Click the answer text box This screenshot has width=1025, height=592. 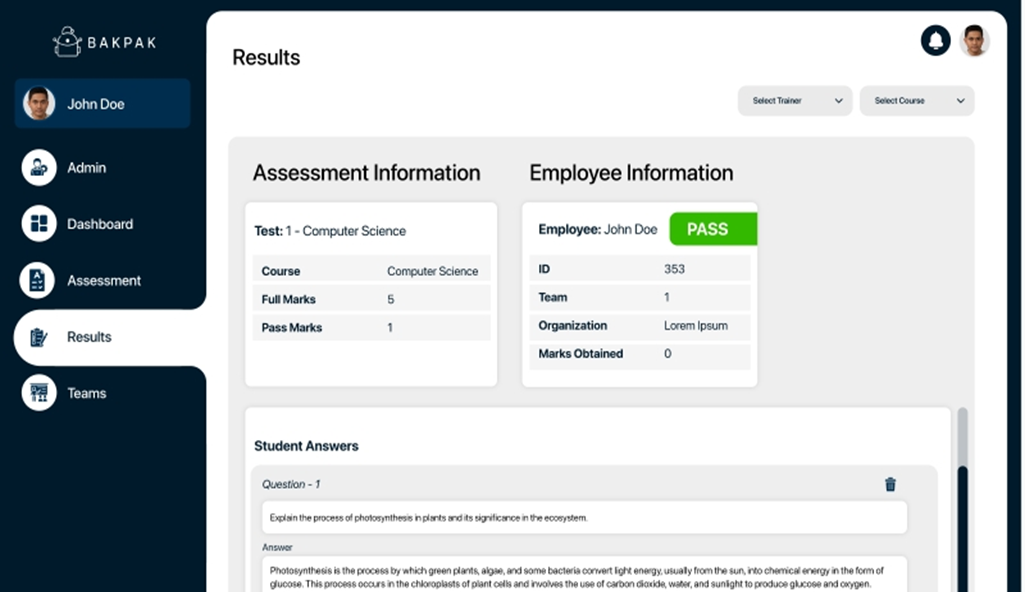coord(585,576)
